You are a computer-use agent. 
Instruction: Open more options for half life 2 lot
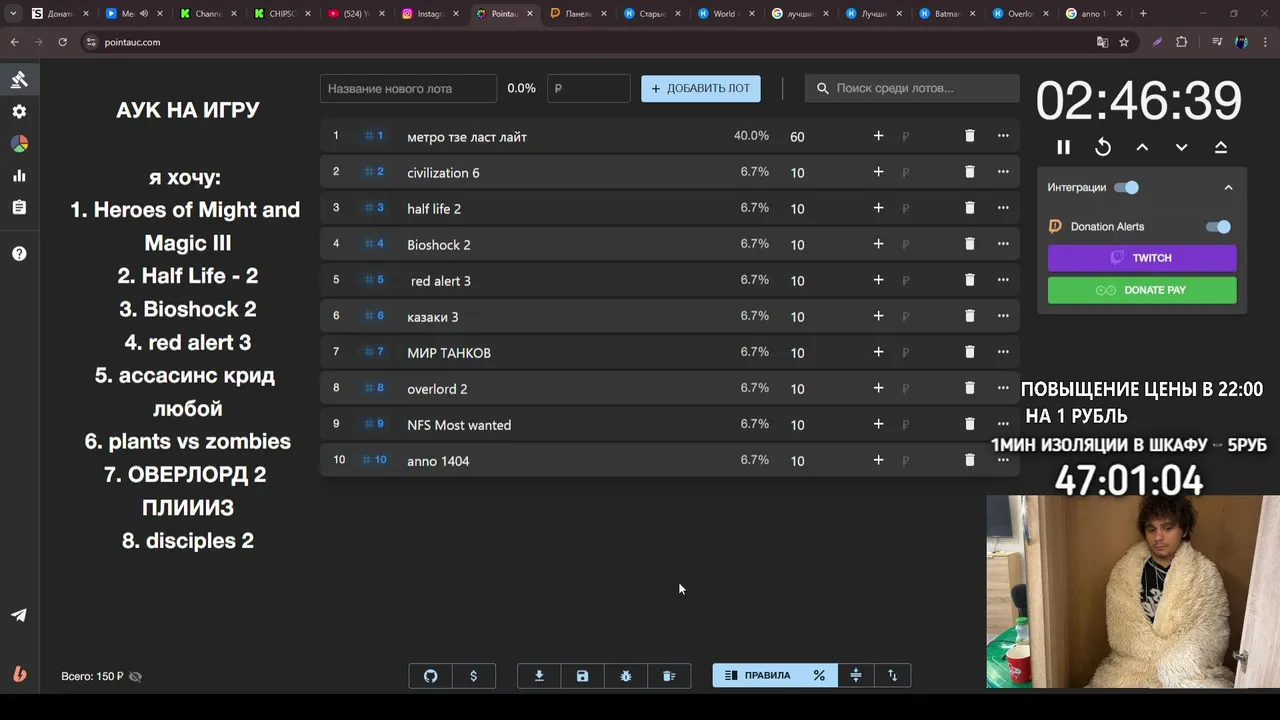[1003, 208]
